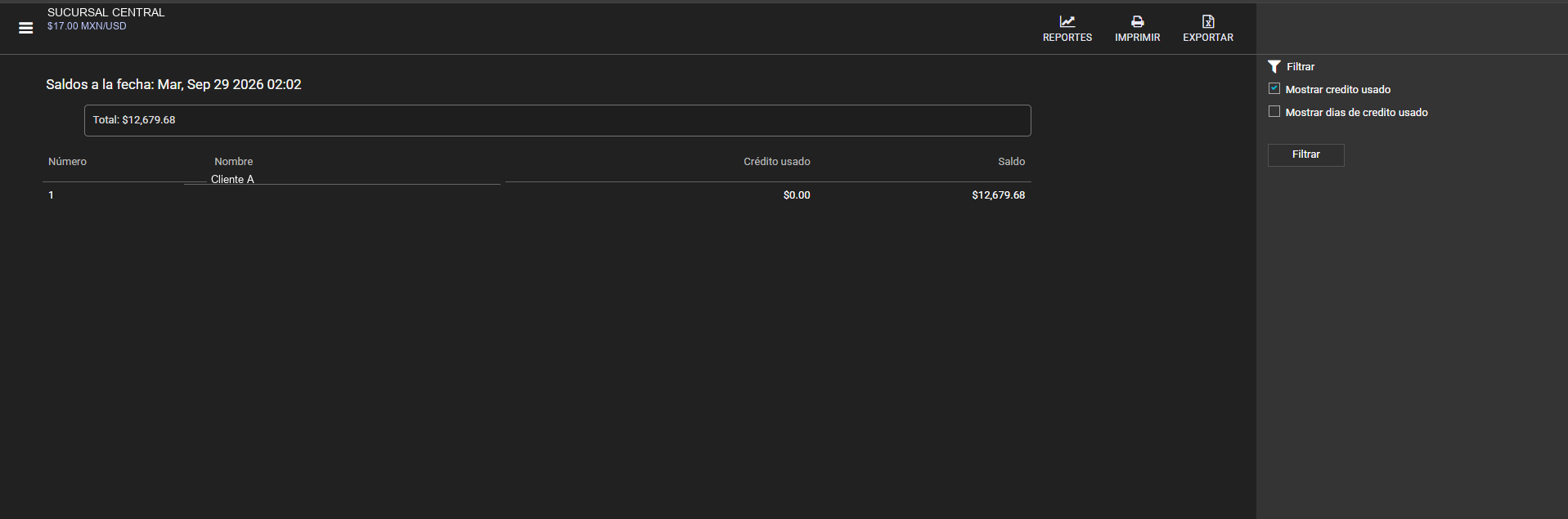Viewport: 1568px width, 519px height.
Task: Select the SUCURSAL CENTRAL branch title
Action: point(106,12)
